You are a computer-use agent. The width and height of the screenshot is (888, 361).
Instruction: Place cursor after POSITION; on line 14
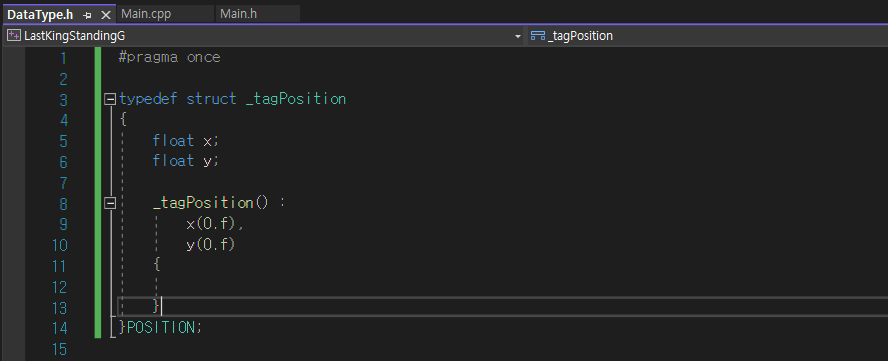point(202,328)
